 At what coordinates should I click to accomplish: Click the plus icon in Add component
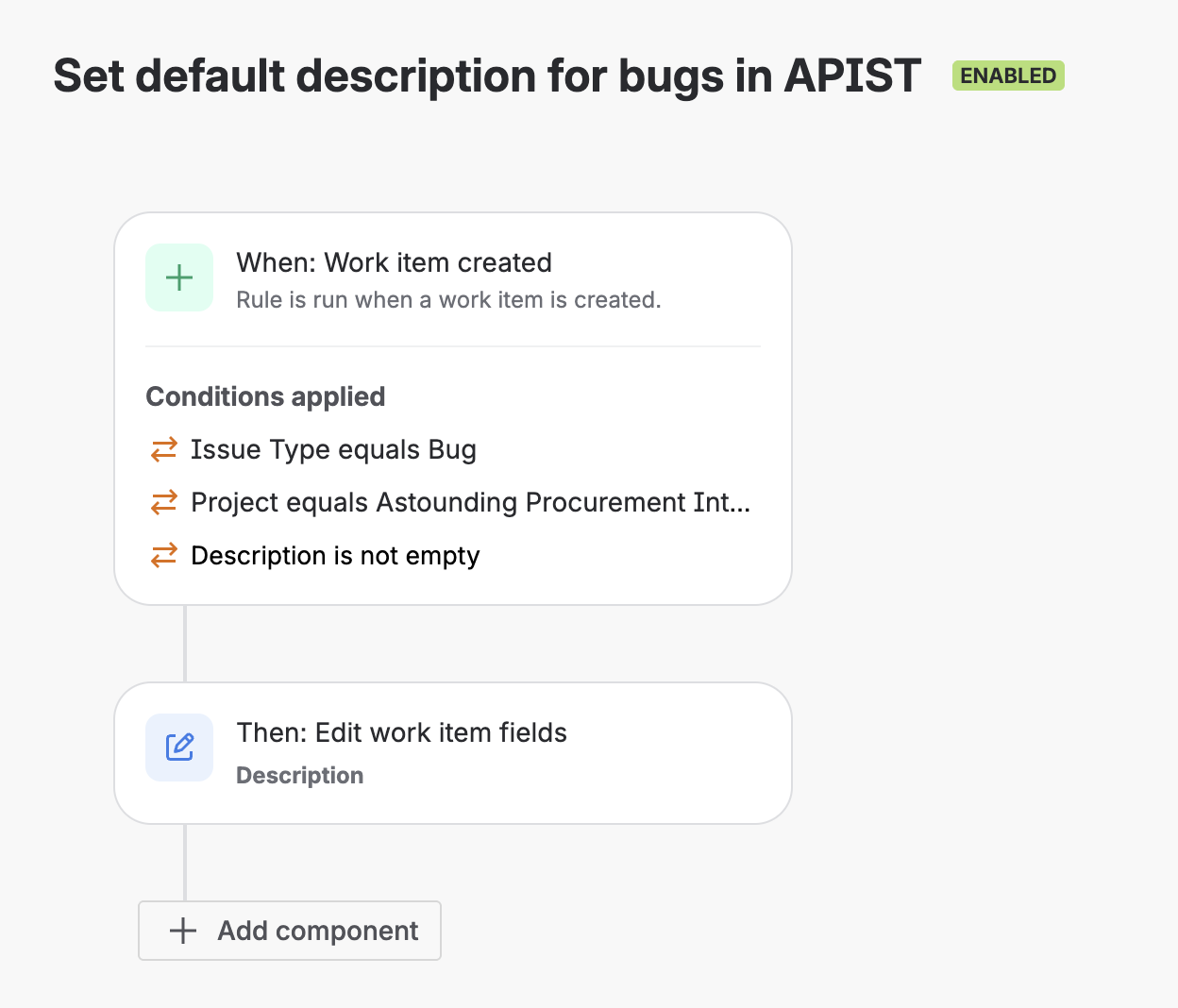[180, 931]
